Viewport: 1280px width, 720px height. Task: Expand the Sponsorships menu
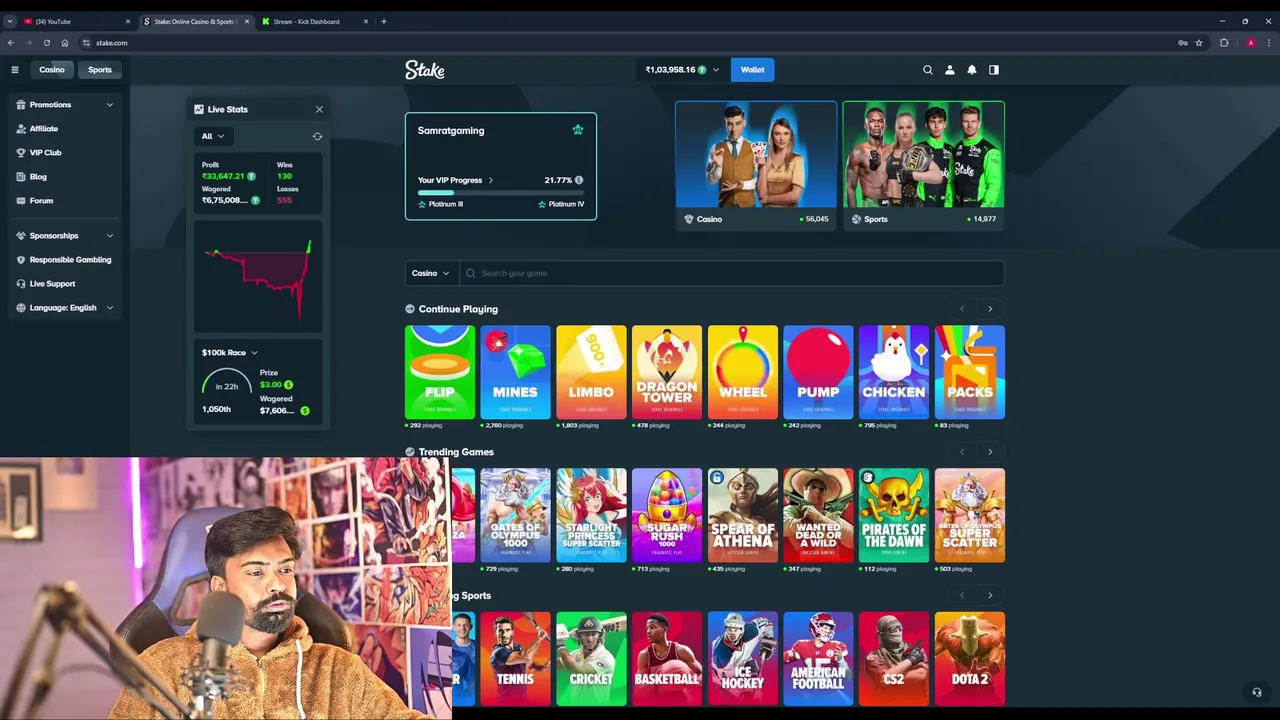click(65, 236)
